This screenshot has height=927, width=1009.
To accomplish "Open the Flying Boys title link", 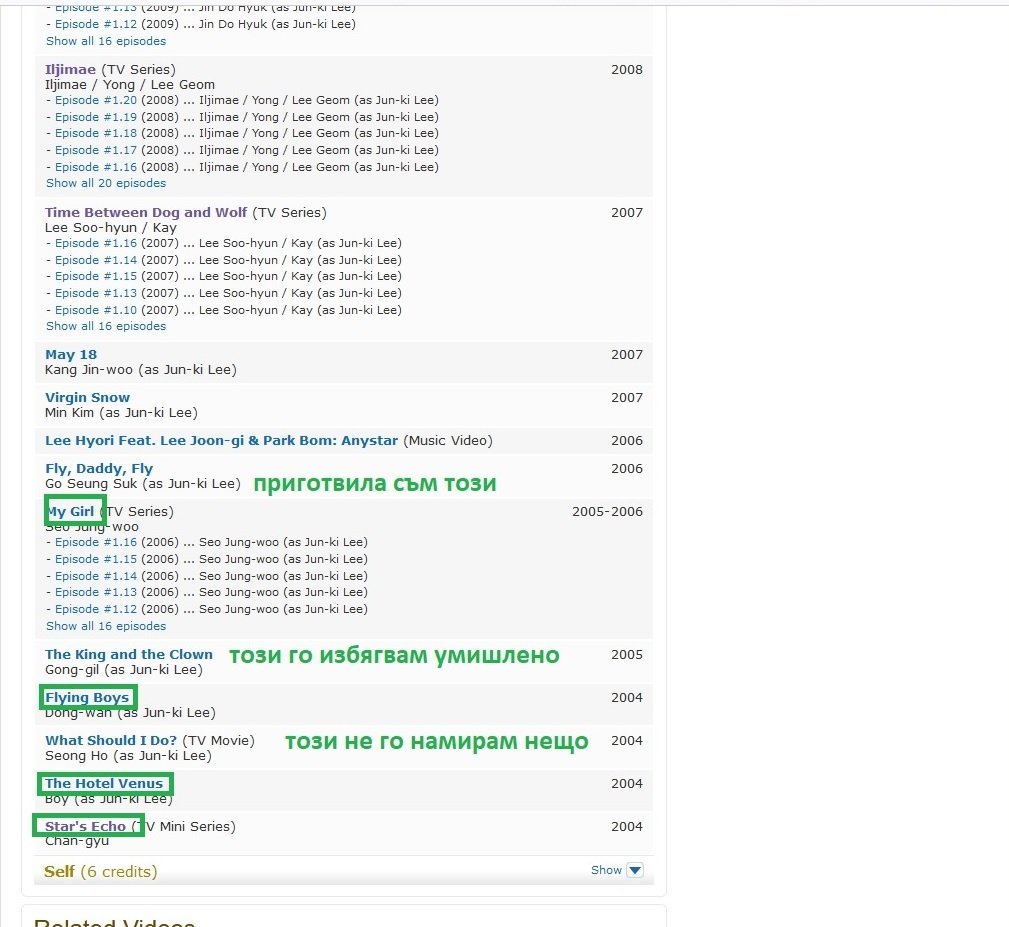I will click(x=87, y=698).
